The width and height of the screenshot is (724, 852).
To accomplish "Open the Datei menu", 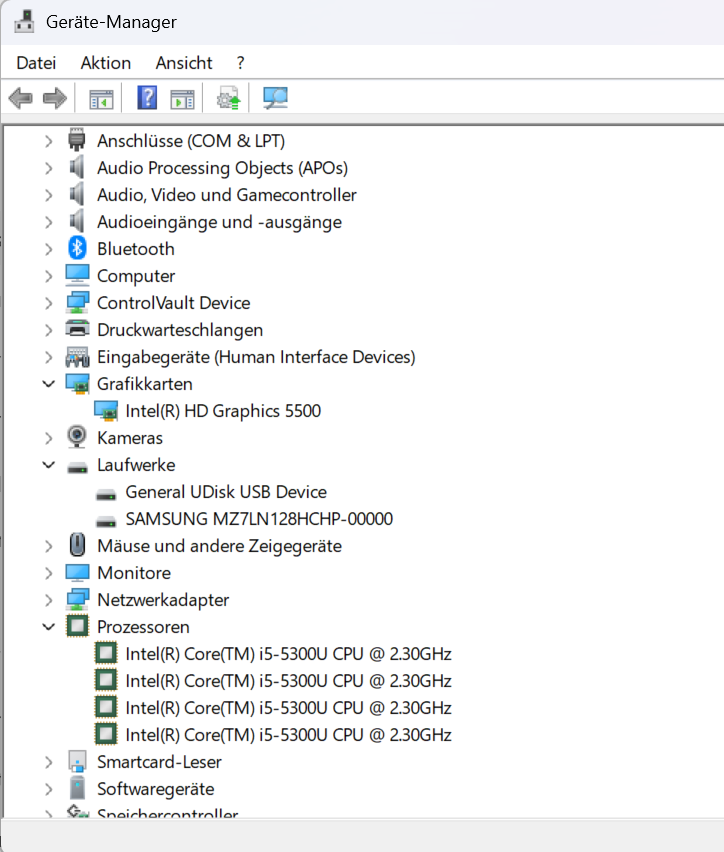I will (x=36, y=63).
